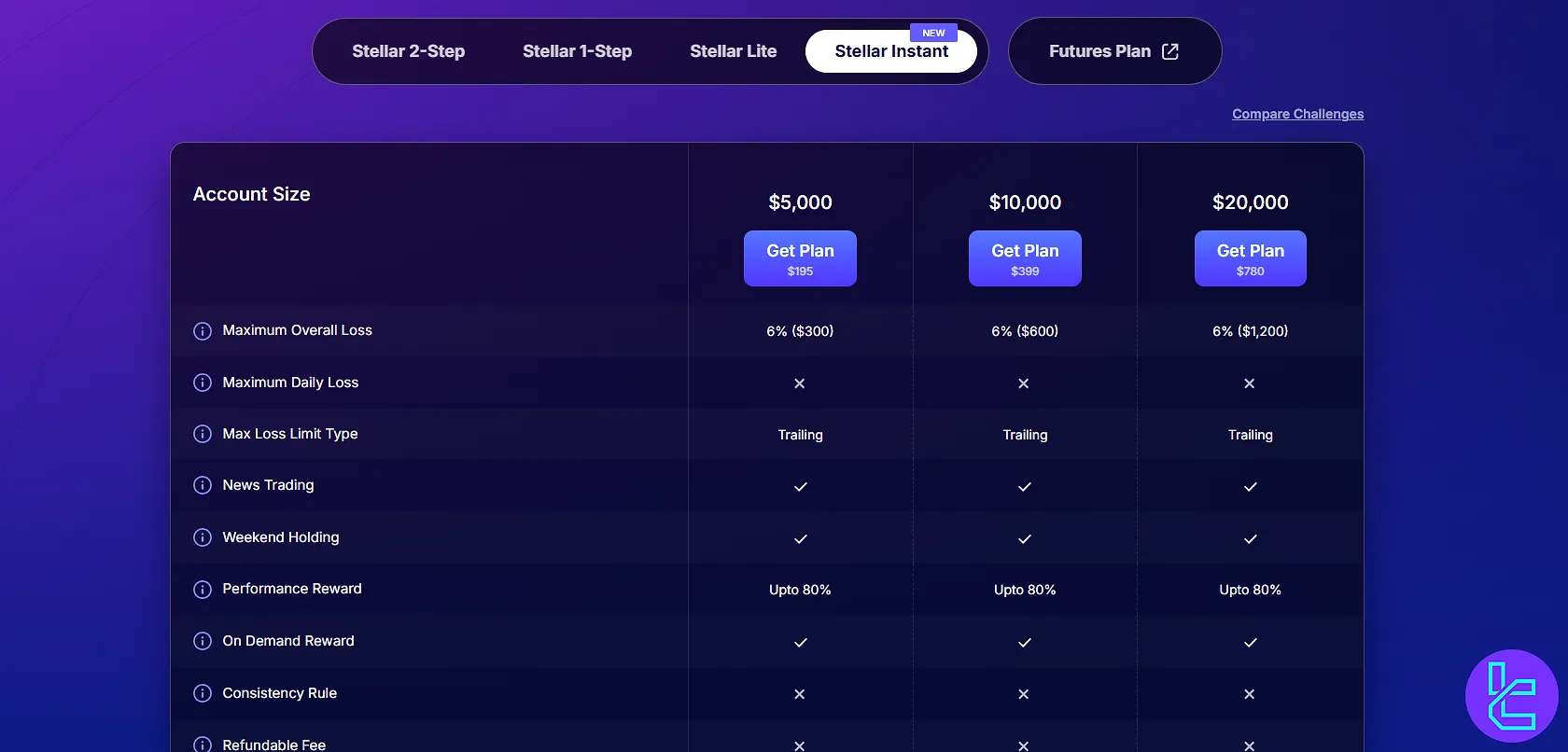The height and width of the screenshot is (752, 1568).
Task: Click the NEW badge on Stellar Instant
Action: coord(933,33)
